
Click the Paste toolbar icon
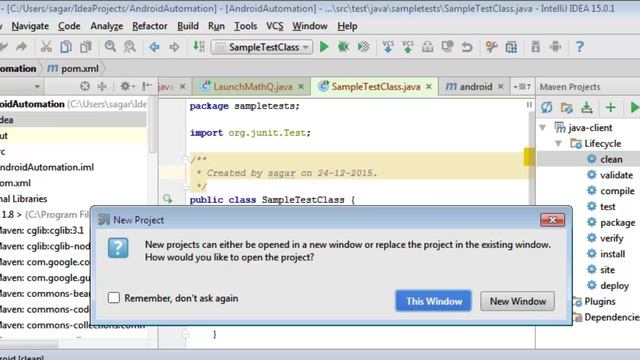(86, 47)
